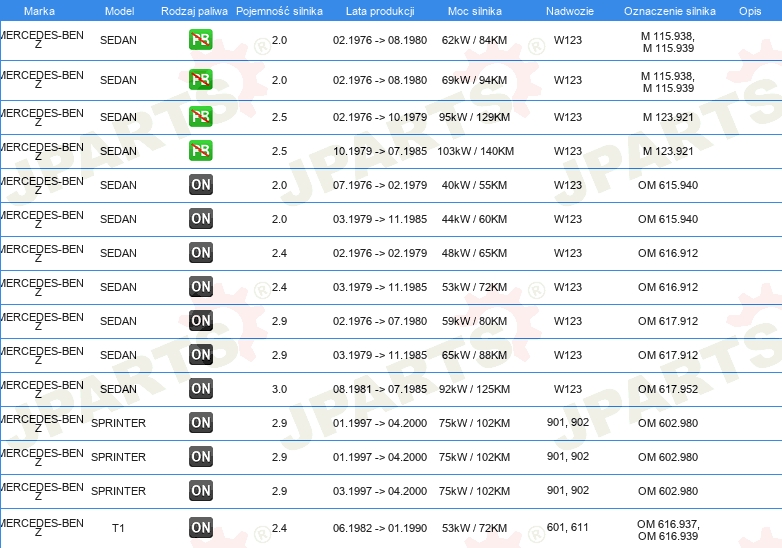Click the ON diesel icon in the 48kW / 65KM row
782x548 pixels.
pyautogui.click(x=201, y=253)
